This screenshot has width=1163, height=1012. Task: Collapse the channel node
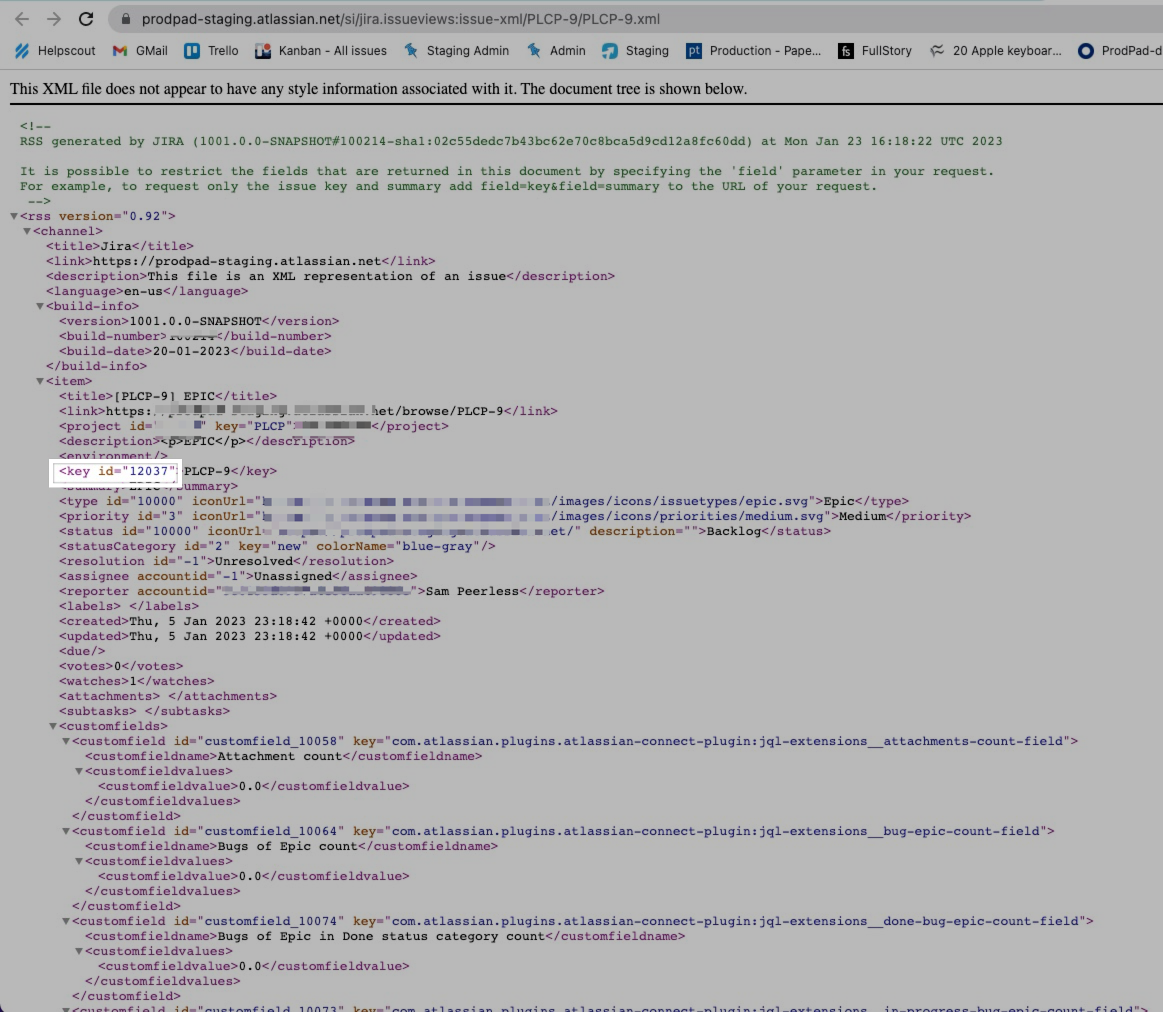click(x=27, y=231)
